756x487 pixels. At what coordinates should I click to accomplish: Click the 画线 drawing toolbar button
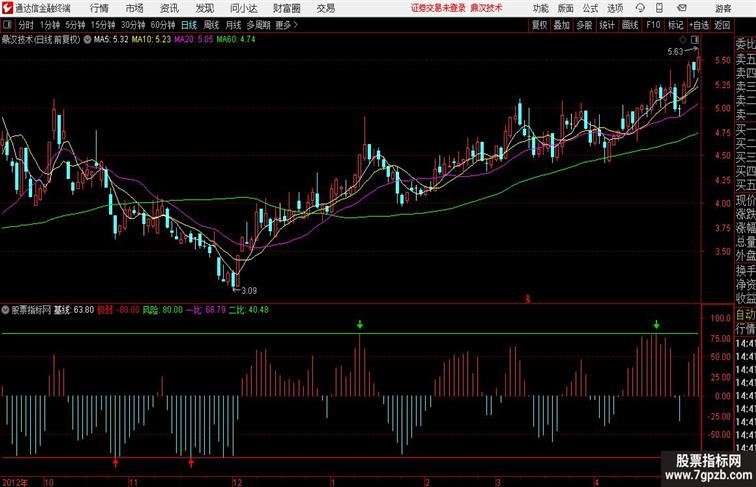[630, 25]
